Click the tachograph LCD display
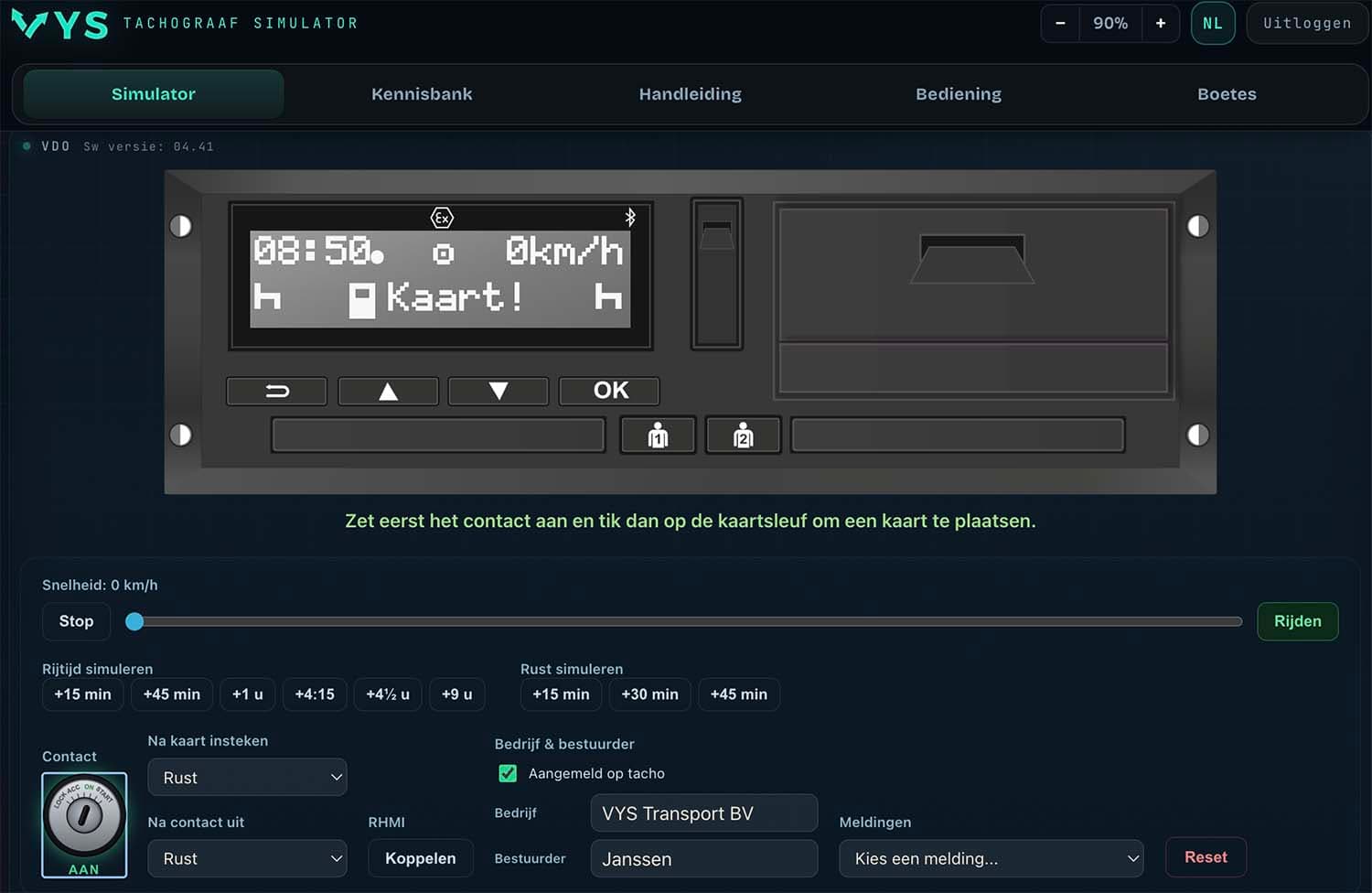The image size is (1372, 893). pos(440,277)
